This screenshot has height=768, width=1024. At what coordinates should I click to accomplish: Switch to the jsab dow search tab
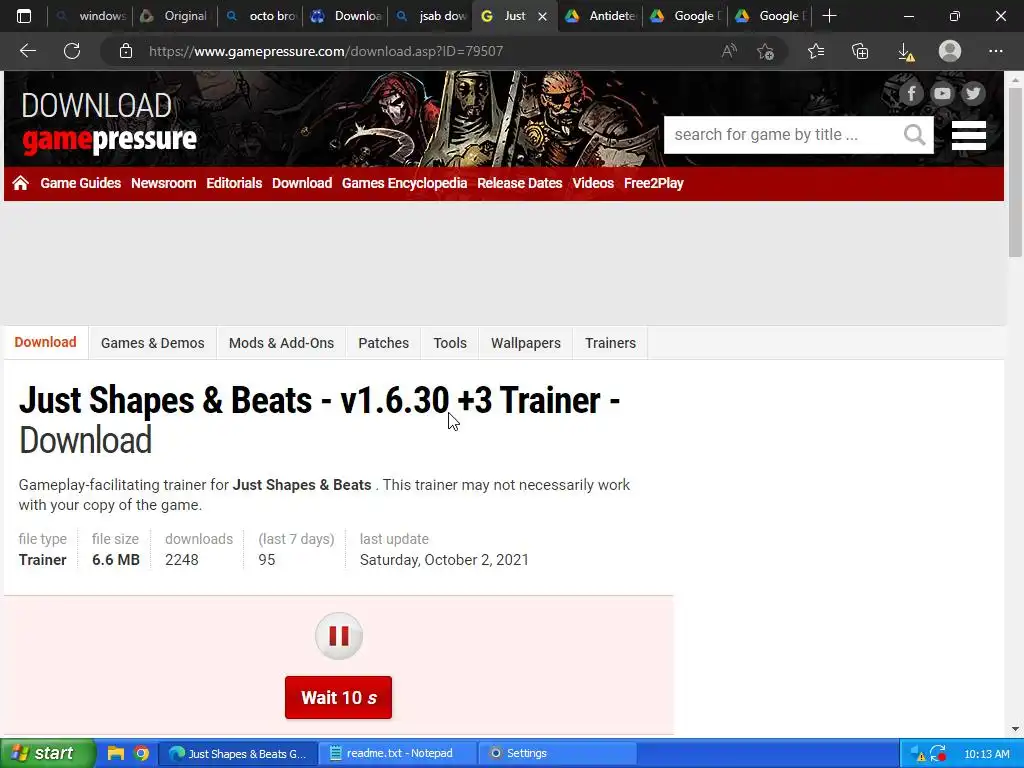(x=430, y=16)
